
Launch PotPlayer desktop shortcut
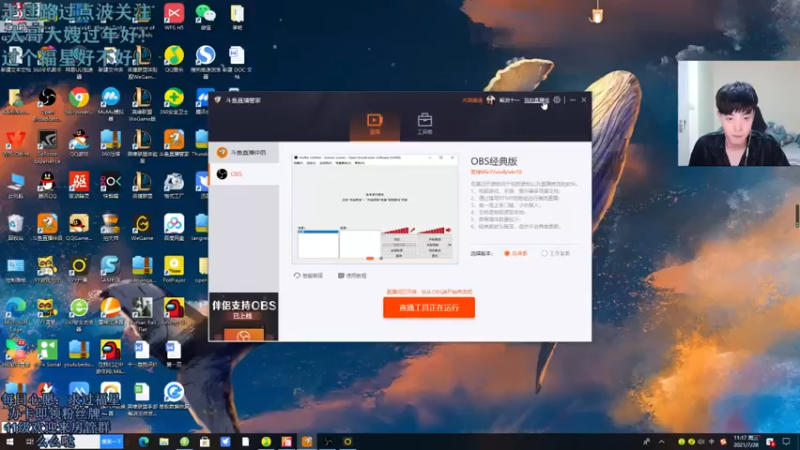click(173, 269)
